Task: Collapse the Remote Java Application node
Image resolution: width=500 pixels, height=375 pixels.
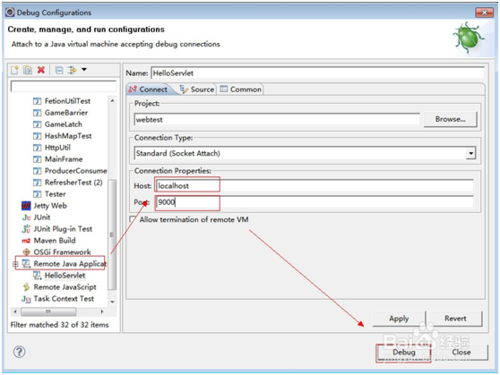Action: click(15, 264)
